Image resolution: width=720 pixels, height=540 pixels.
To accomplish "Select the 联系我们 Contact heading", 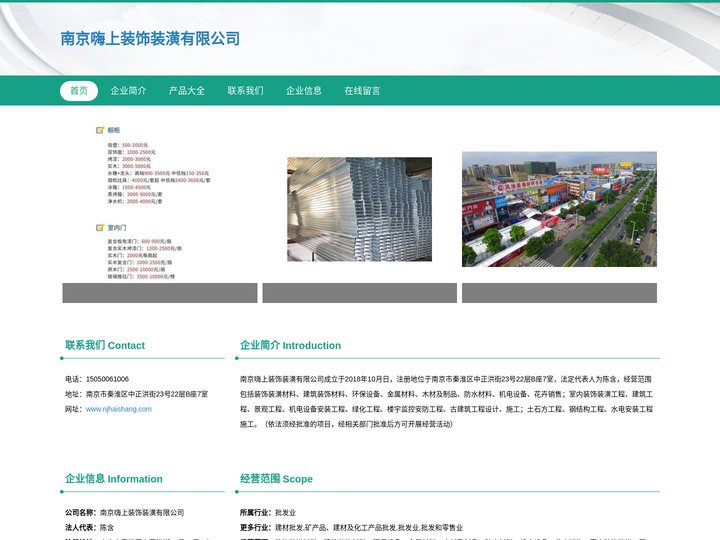I will (x=105, y=345).
